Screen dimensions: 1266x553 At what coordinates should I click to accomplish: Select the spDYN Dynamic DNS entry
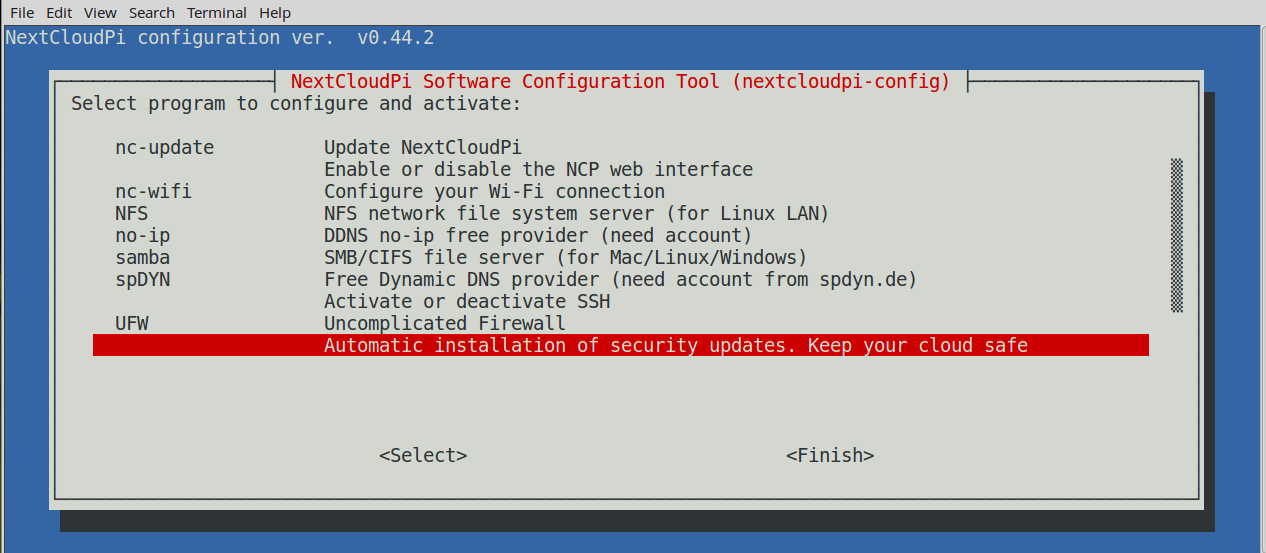click(142, 280)
